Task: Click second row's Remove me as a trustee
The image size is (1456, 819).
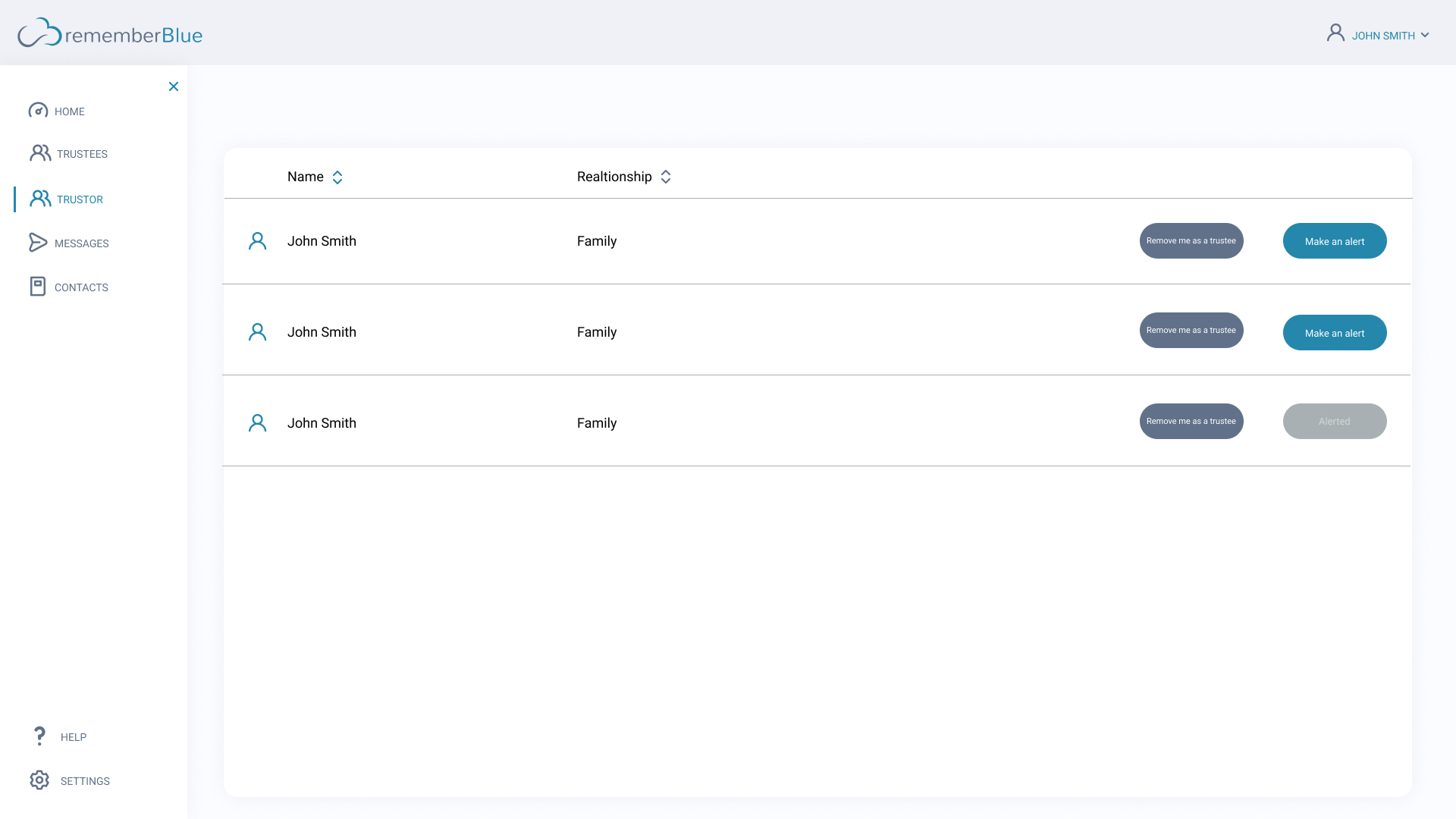Action: click(x=1191, y=331)
